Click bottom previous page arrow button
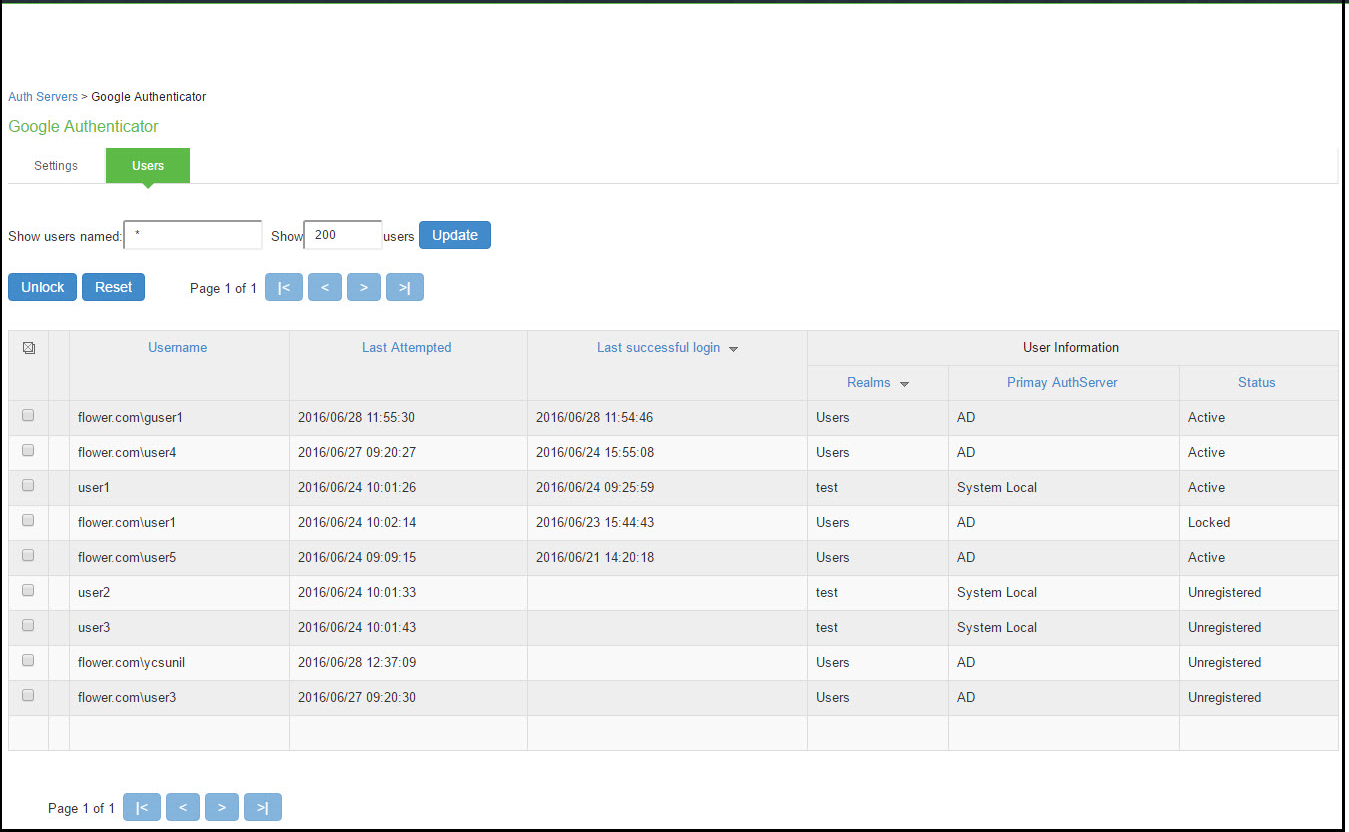1349x832 pixels. point(182,807)
